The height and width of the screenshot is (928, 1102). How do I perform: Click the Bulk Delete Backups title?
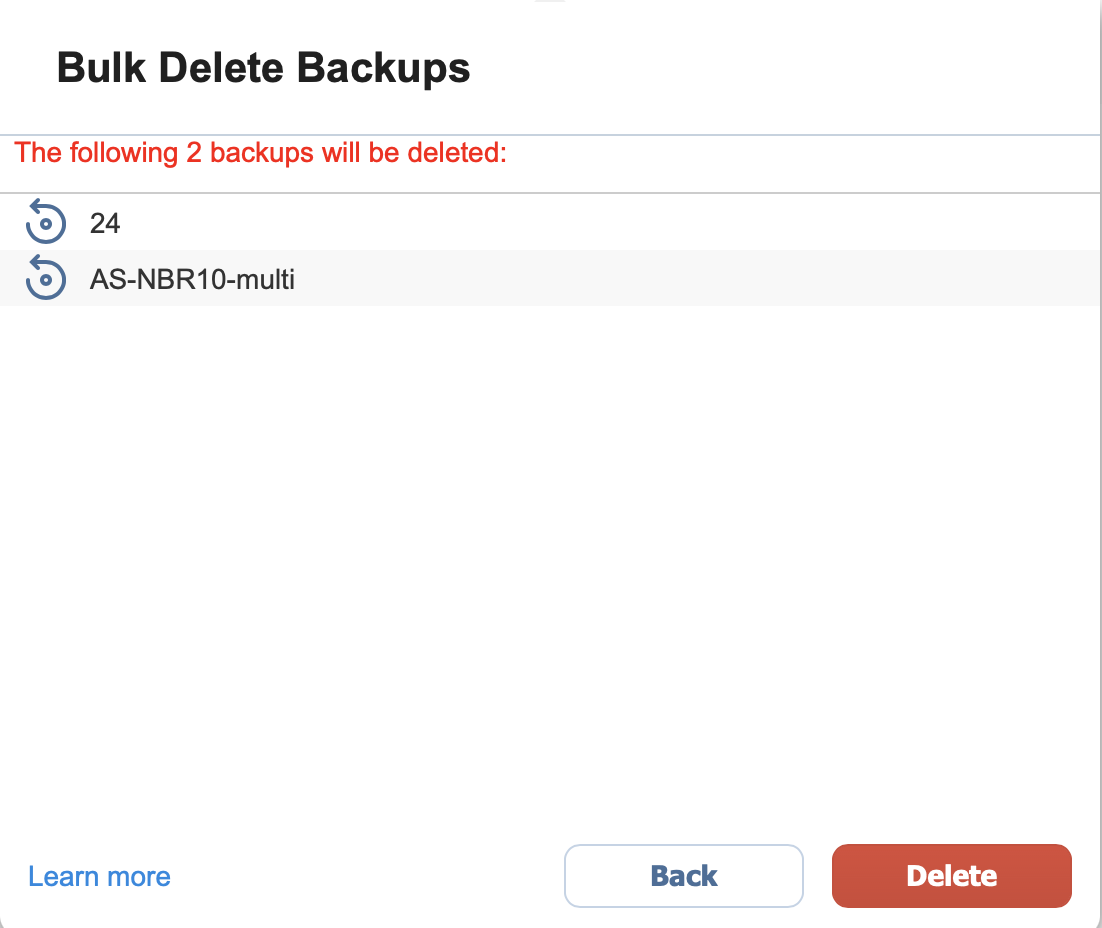[x=264, y=68]
